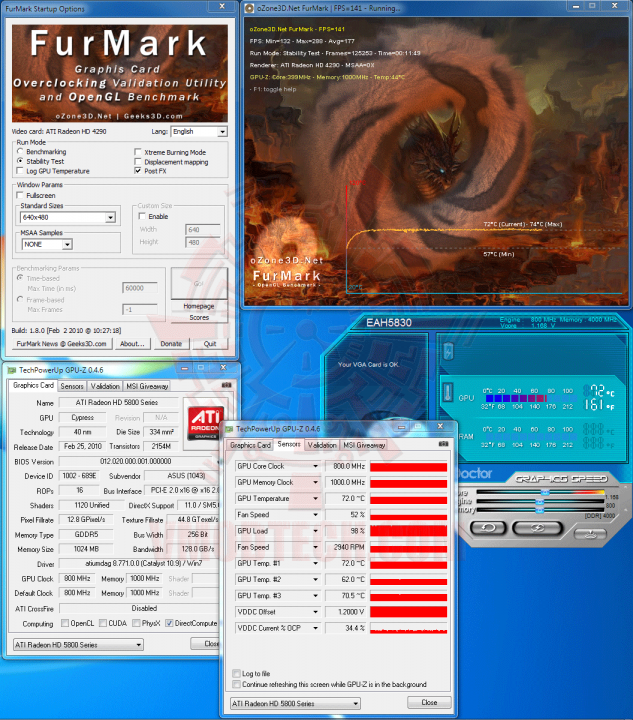Click the GPU-Z title icon of Sensors window
The height and width of the screenshot is (720, 633).
[229, 429]
